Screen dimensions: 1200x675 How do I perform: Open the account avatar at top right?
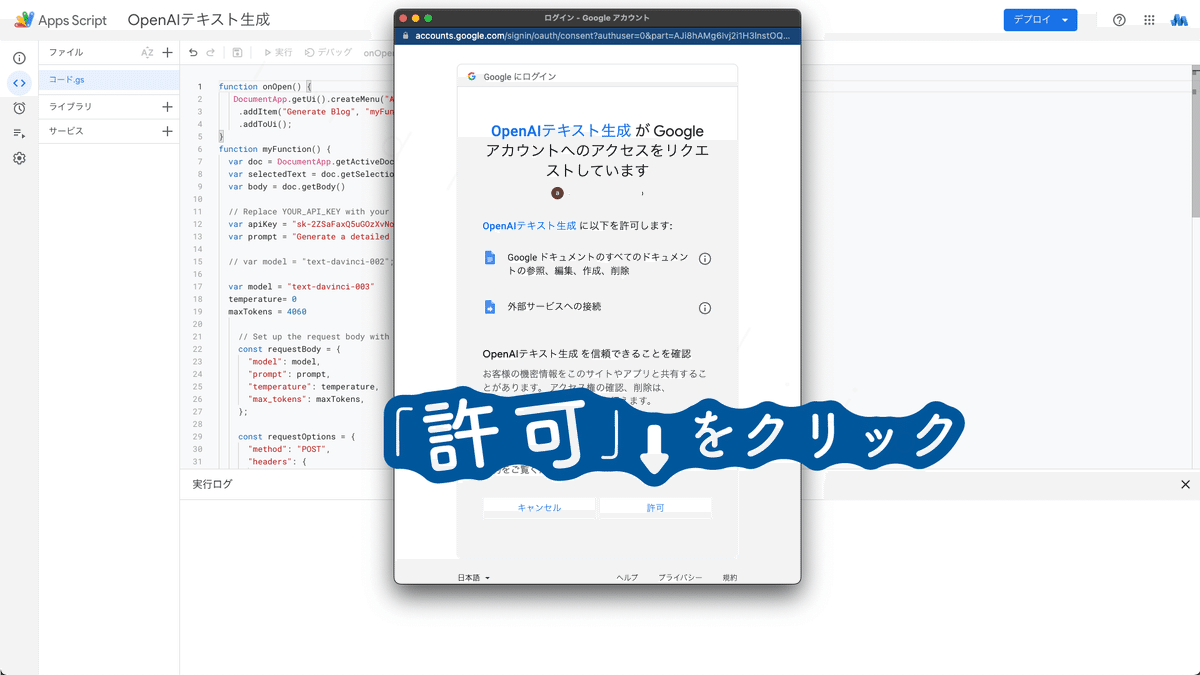pyautogui.click(x=1179, y=20)
